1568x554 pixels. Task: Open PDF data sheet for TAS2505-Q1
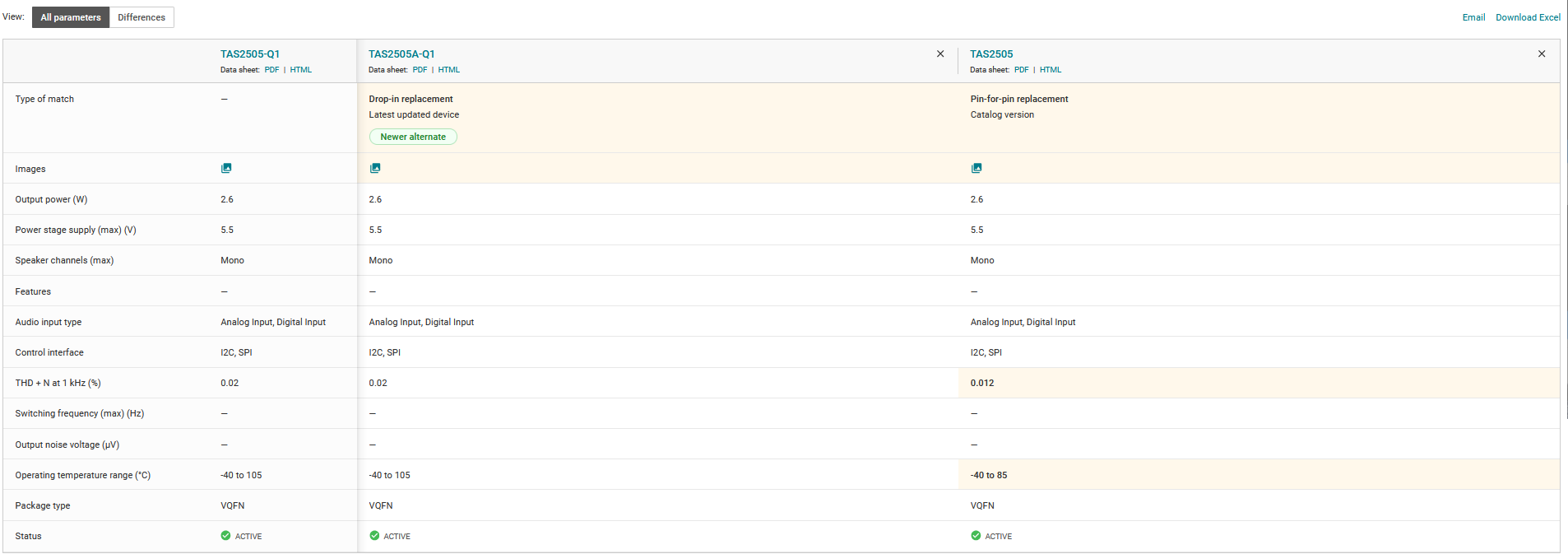click(271, 70)
